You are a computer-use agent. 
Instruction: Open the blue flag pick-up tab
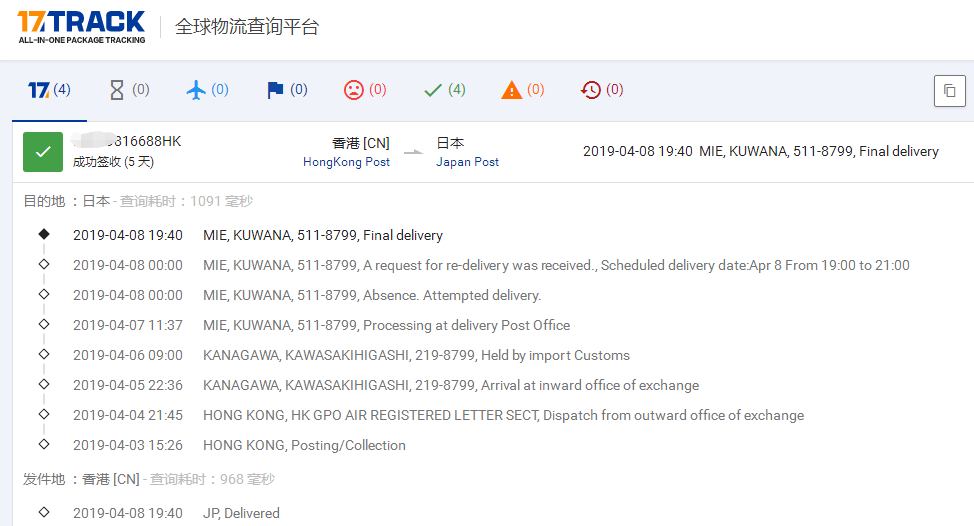pos(287,90)
